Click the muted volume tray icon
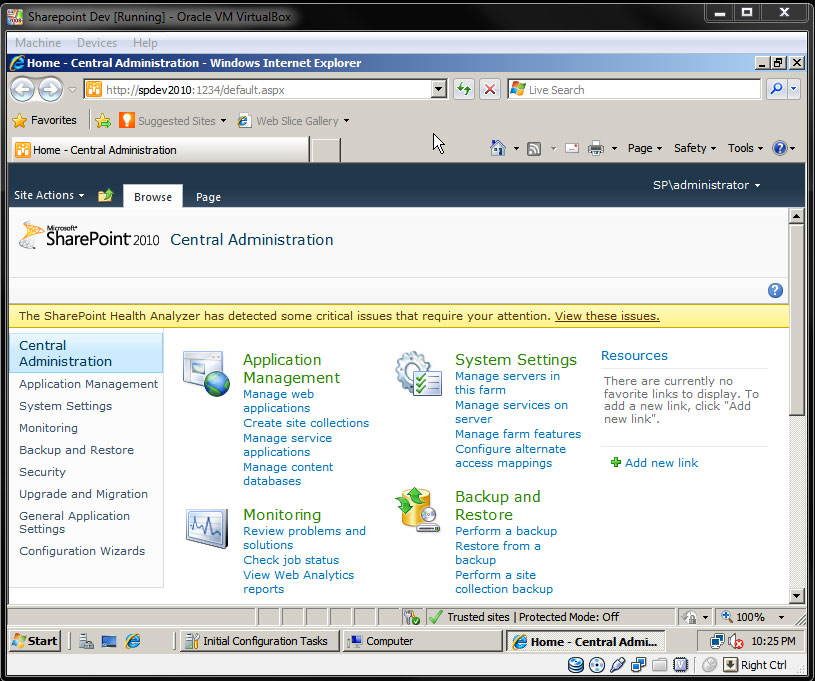815x681 pixels. 735,641
